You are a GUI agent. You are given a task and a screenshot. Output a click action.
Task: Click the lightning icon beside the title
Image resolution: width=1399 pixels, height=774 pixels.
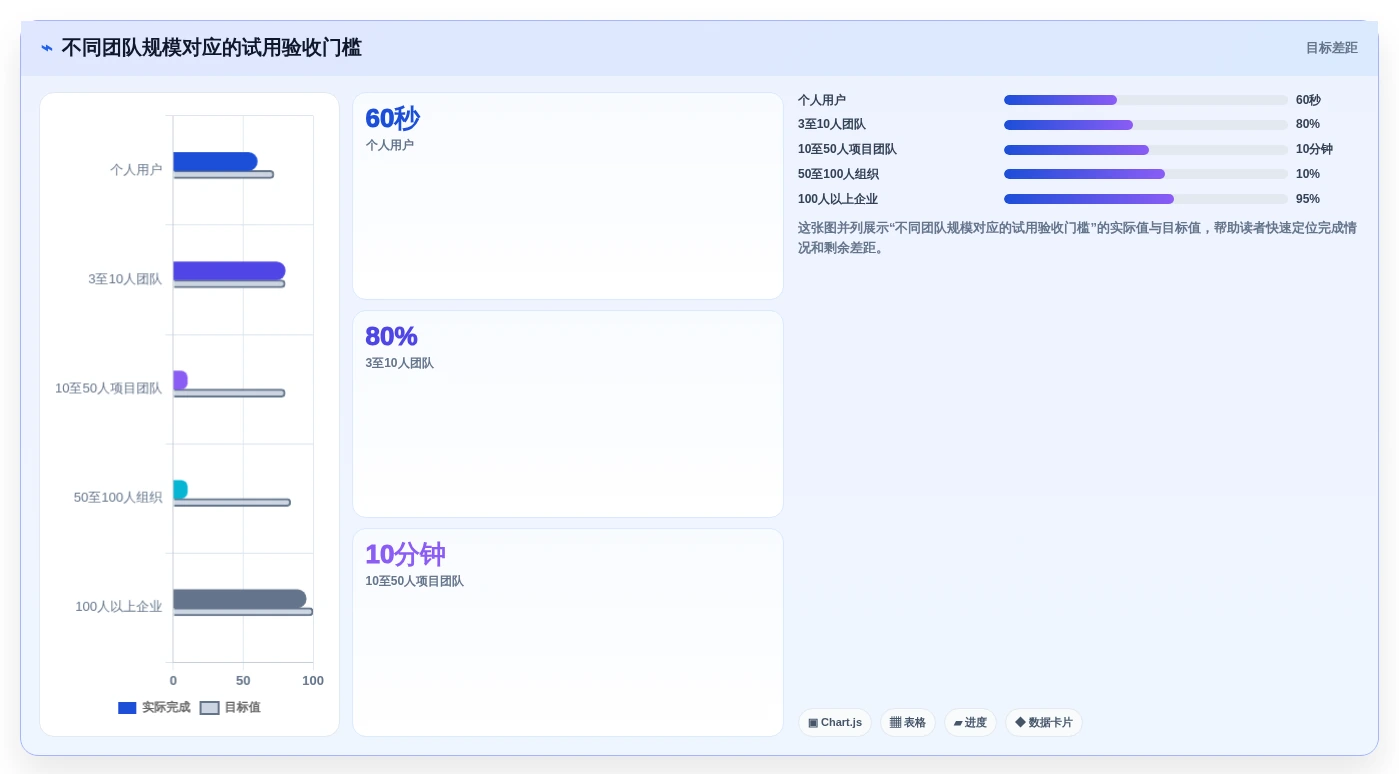coord(47,48)
